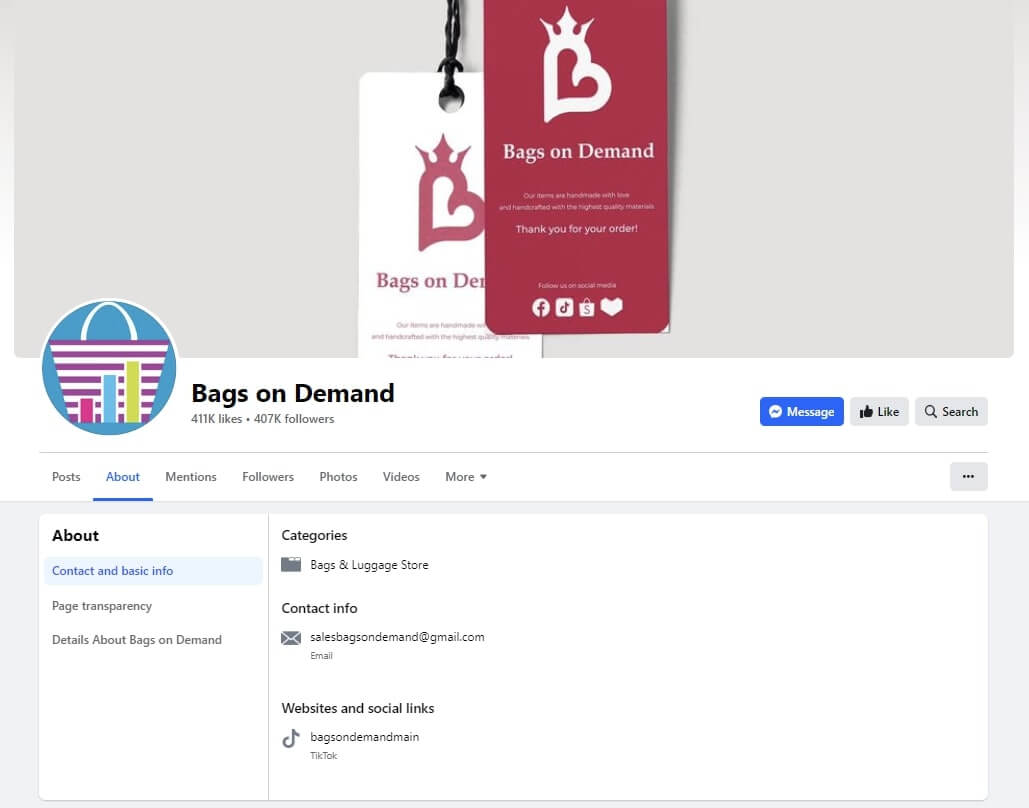This screenshot has width=1029, height=808.
Task: Open the Mentions tab
Action: tap(191, 477)
